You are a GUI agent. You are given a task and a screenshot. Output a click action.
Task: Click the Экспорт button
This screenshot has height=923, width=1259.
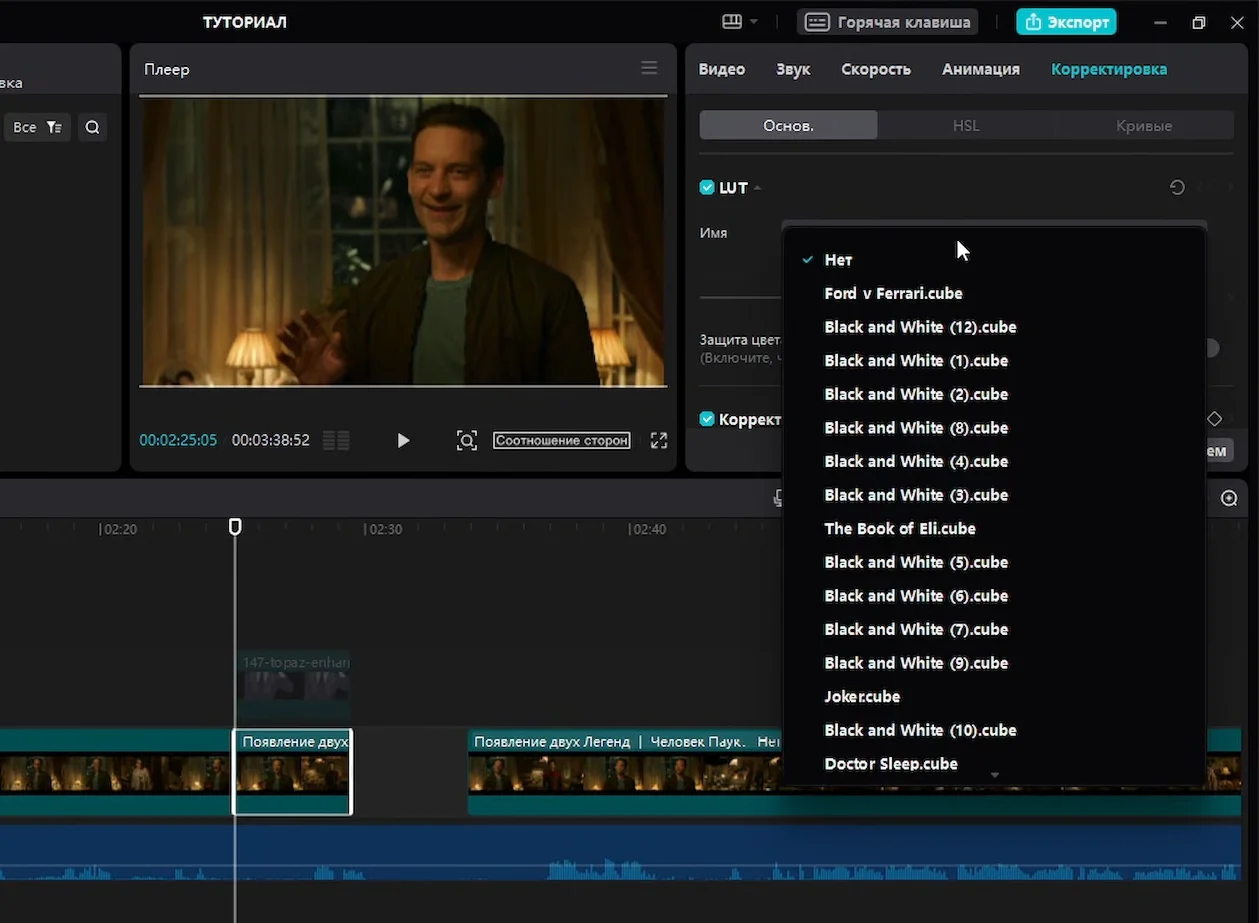tap(1066, 22)
